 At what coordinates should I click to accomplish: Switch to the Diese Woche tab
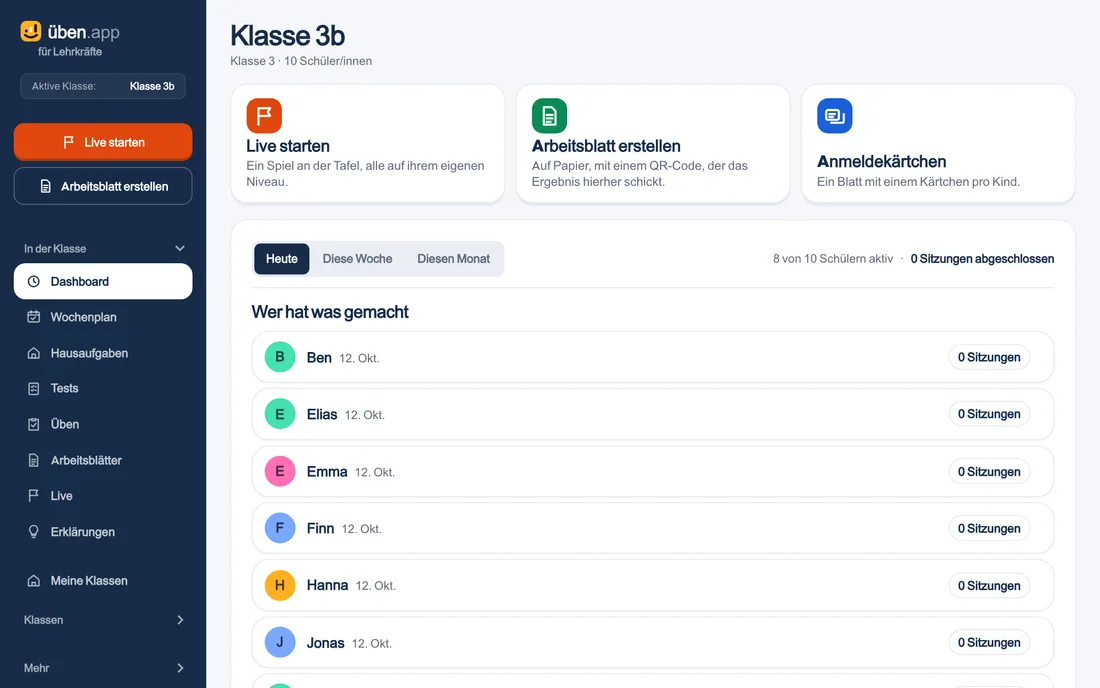(x=357, y=259)
